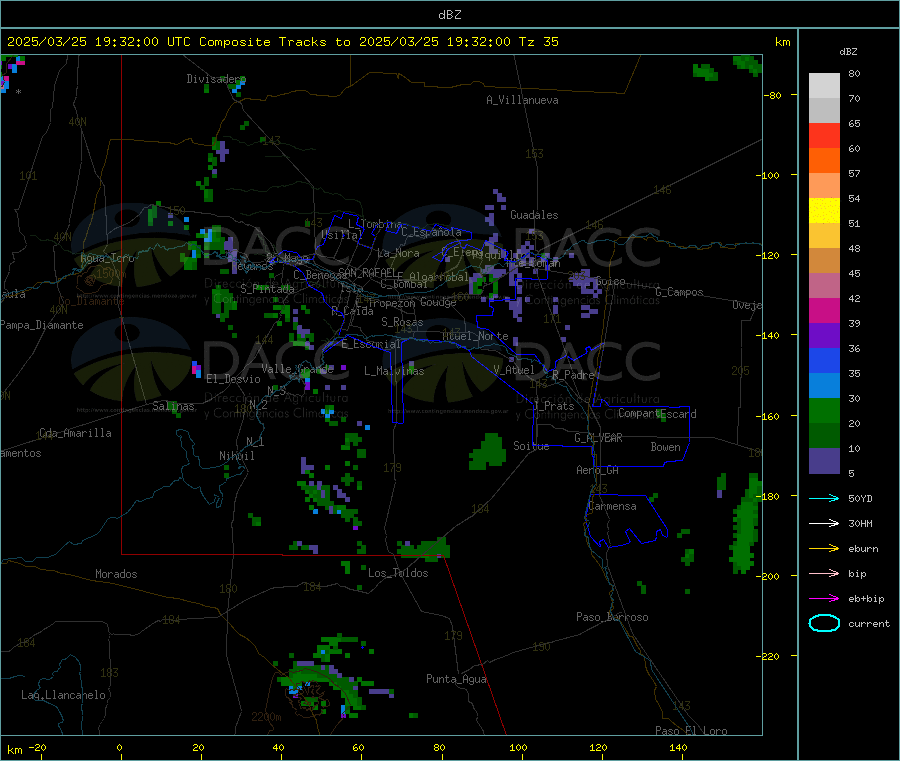Click the 'Valle_Grande' label
Screen dimensions: 900x761
coord(297,368)
